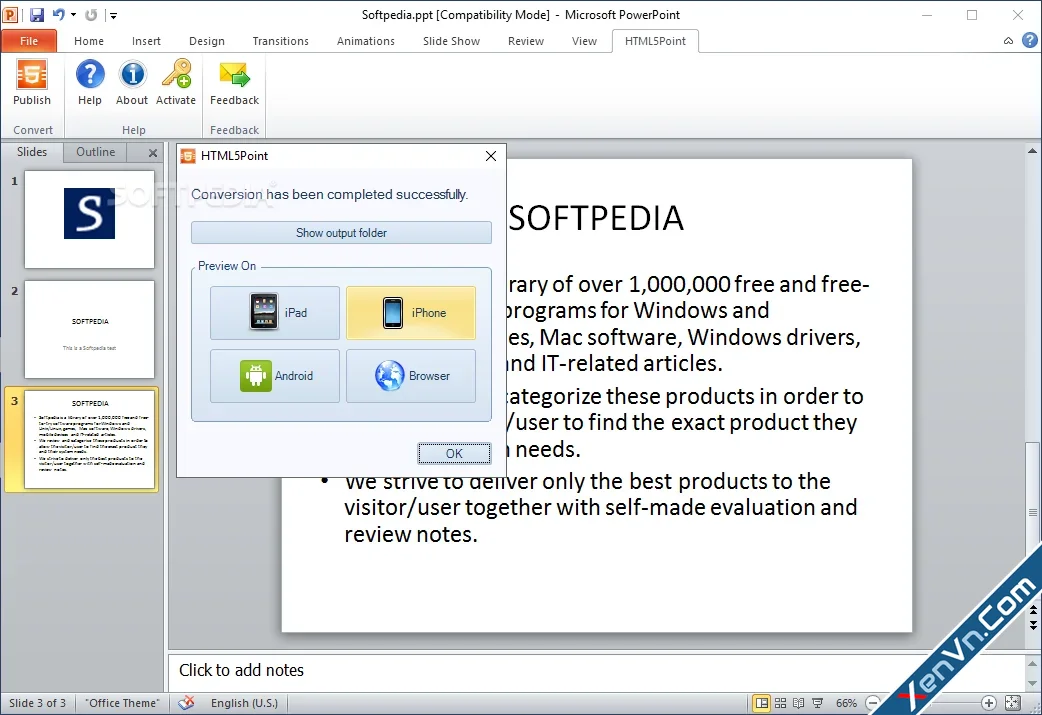Save the presentation from quick access toolbar
Viewport: 1042px width, 715px height.
[37, 14]
